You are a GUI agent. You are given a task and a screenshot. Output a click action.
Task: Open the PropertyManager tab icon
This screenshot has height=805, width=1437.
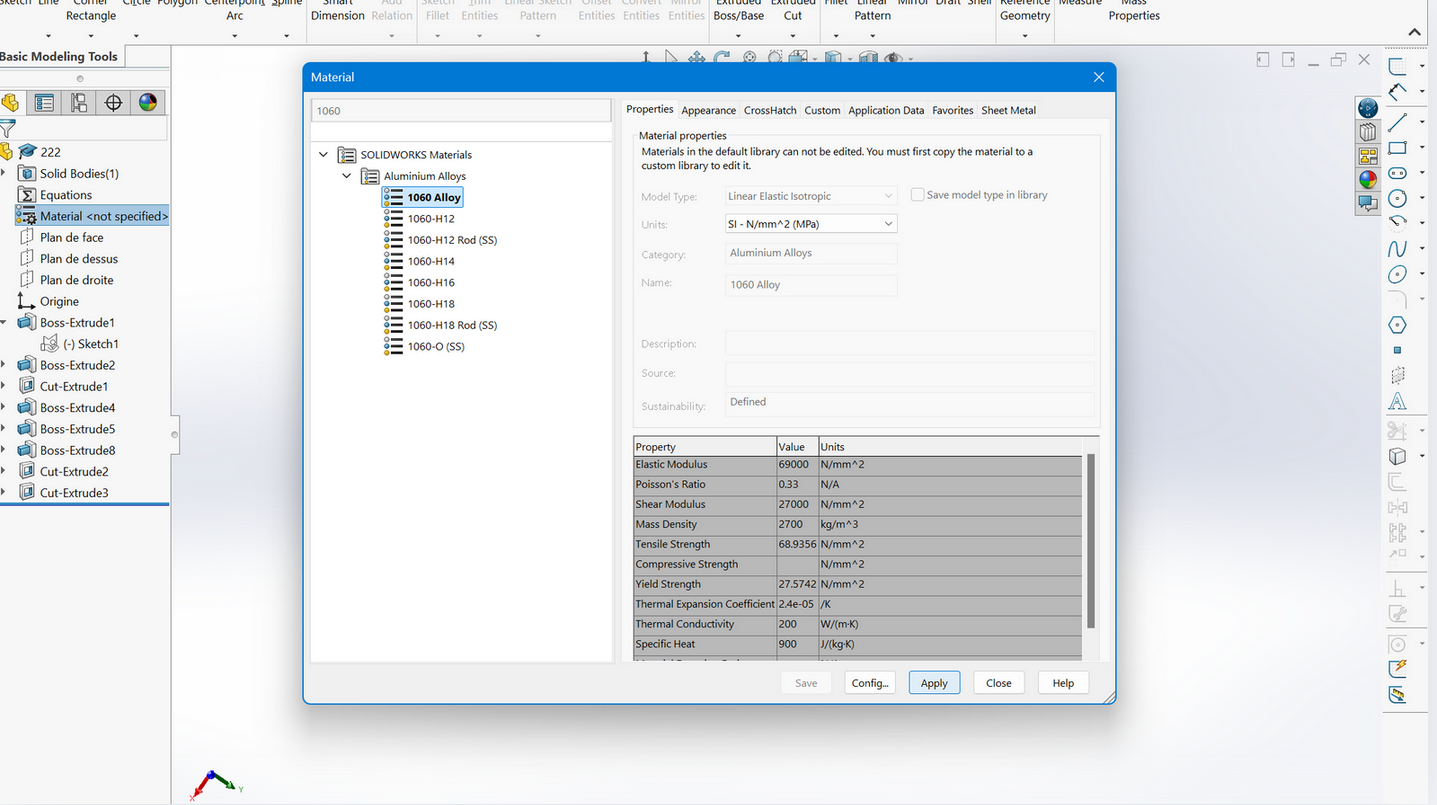click(x=44, y=103)
